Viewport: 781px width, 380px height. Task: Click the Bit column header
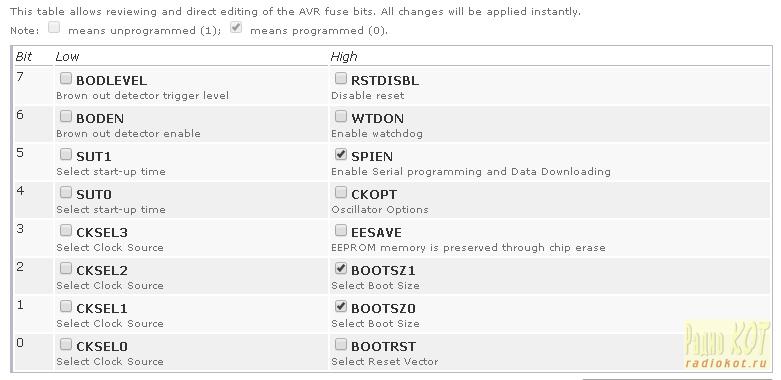pos(23,57)
